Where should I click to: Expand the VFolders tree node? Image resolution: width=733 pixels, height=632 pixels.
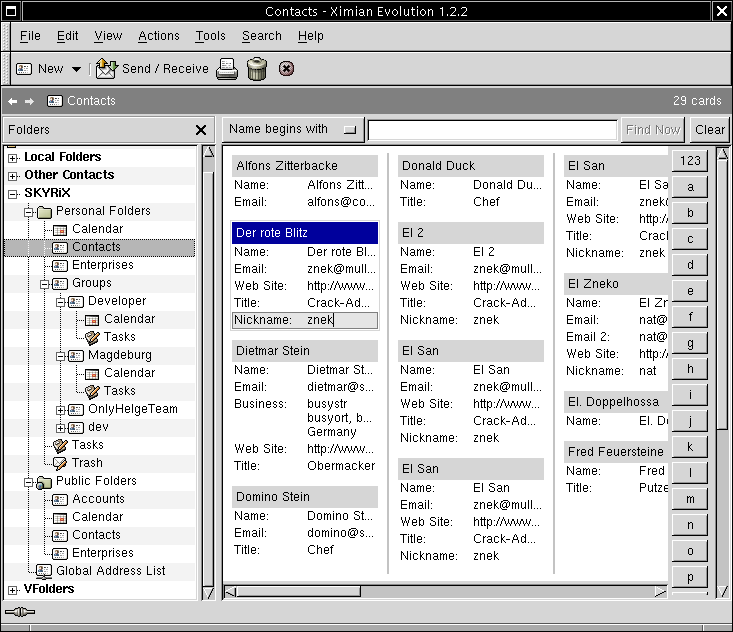click(13, 590)
